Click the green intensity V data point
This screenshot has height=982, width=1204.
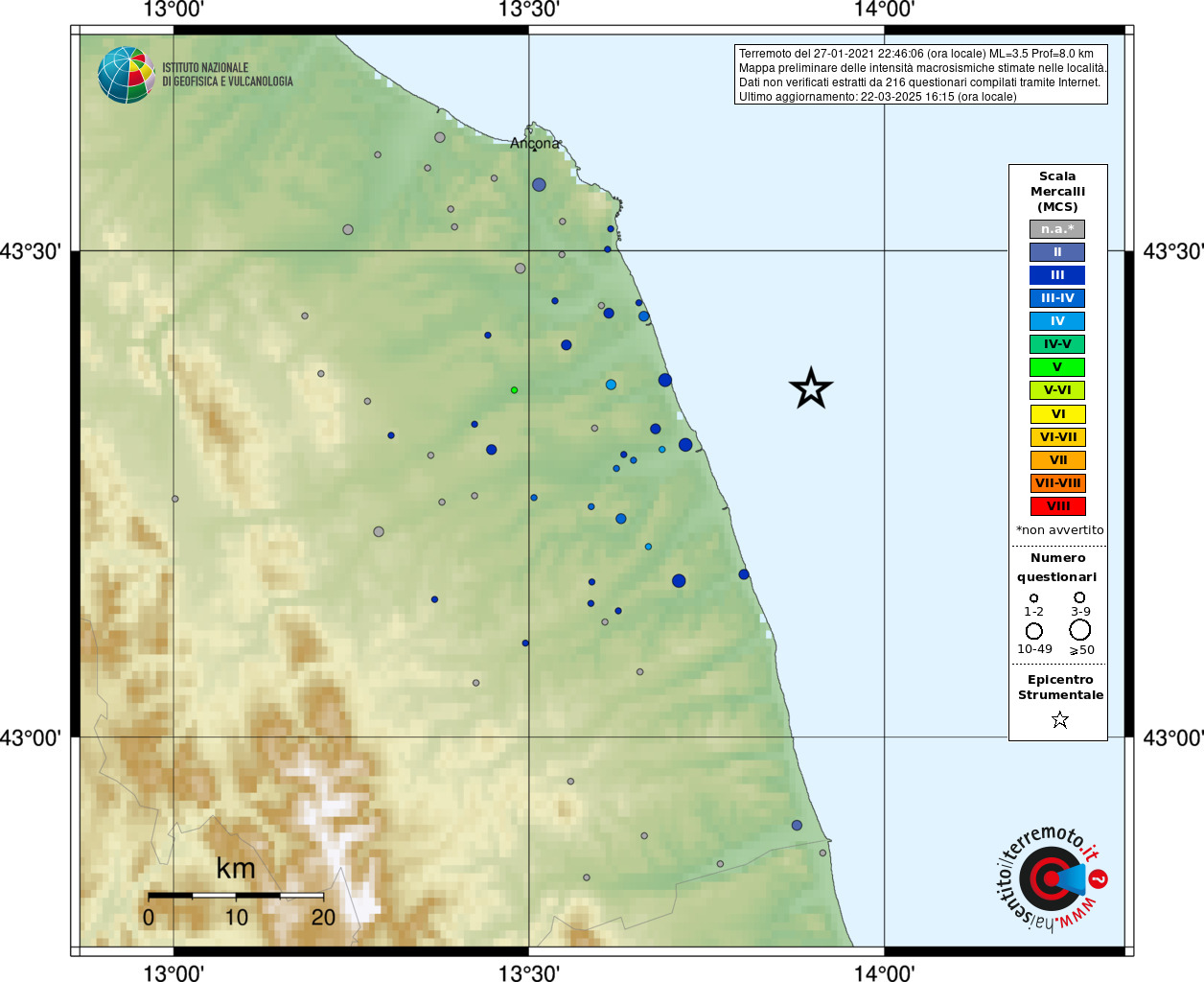514,390
